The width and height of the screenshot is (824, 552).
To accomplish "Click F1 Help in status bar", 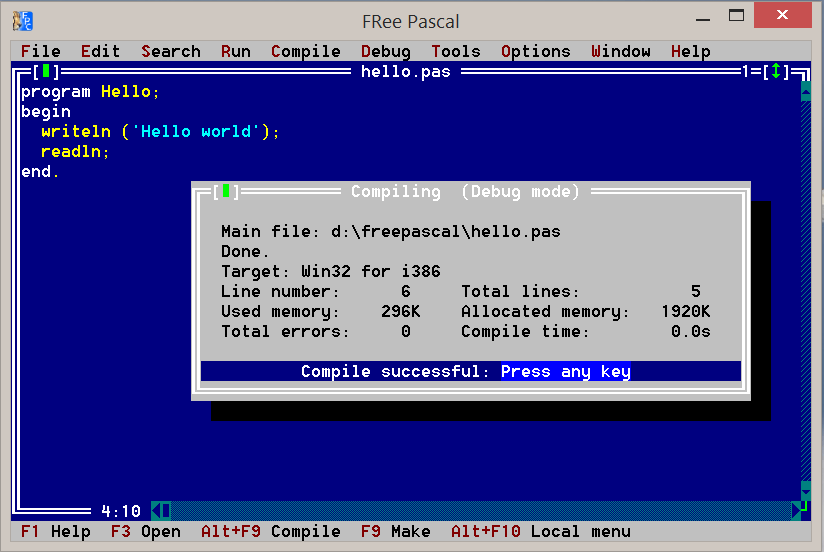I will pyautogui.click(x=56, y=531).
